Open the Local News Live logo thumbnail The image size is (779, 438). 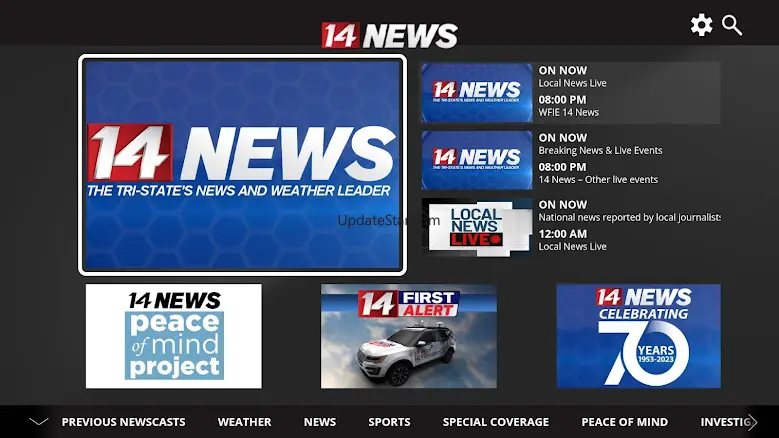click(477, 227)
